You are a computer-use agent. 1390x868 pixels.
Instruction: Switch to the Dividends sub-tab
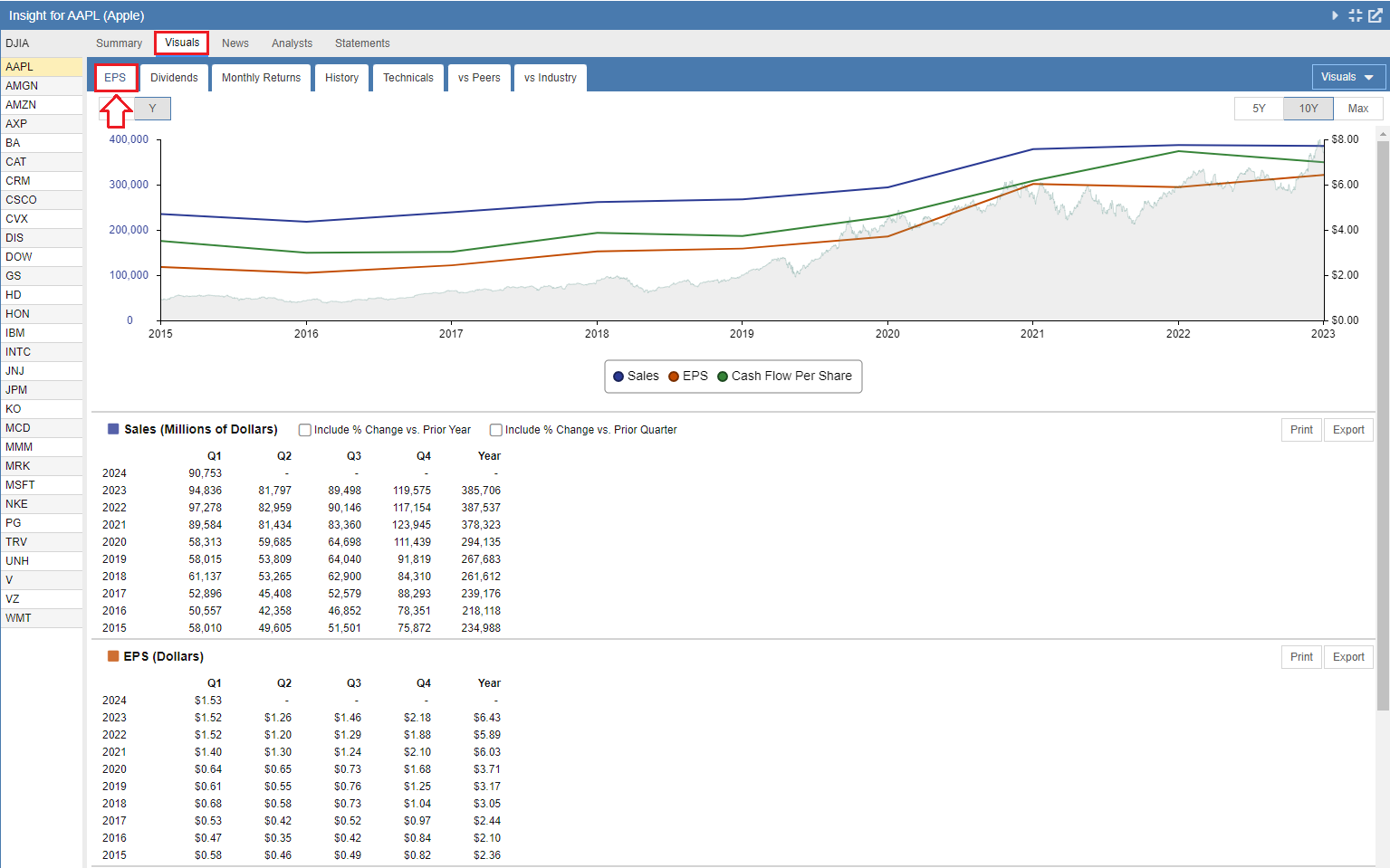174,78
